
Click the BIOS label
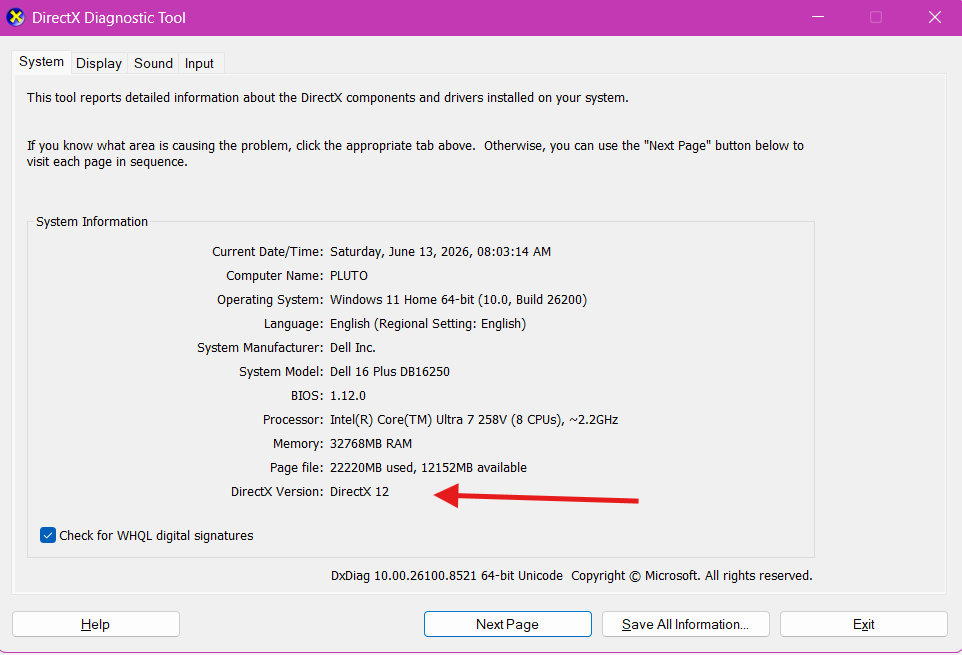coord(307,396)
